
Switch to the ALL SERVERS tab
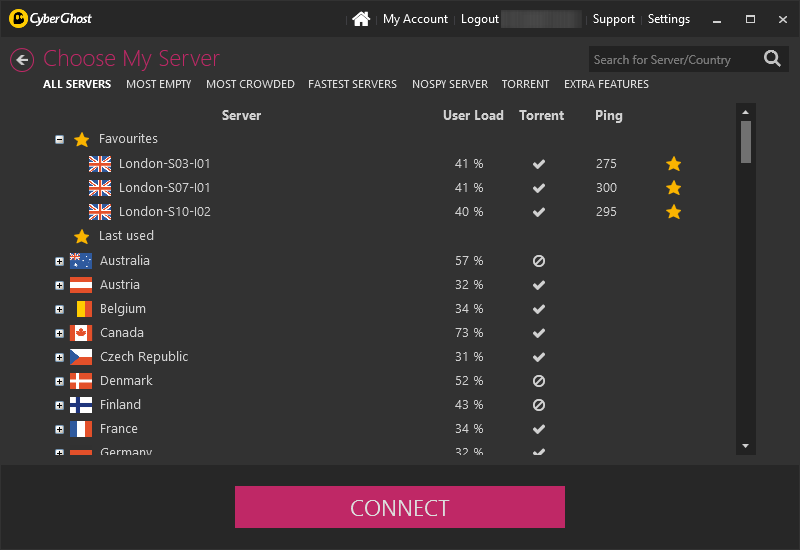coord(77,84)
